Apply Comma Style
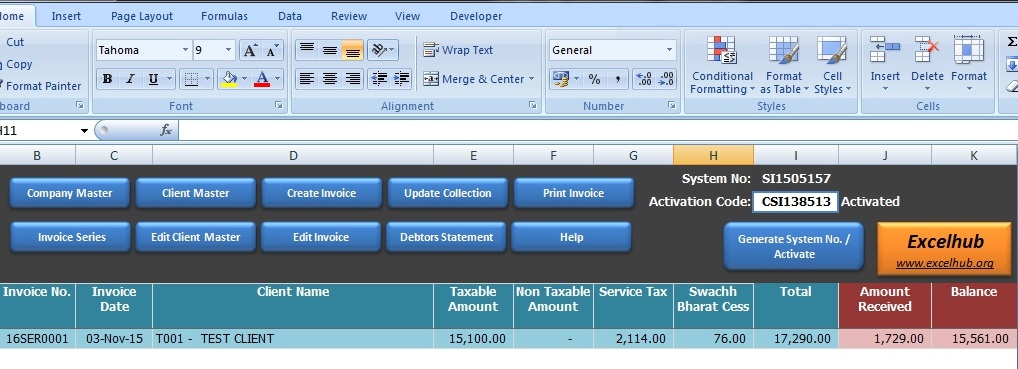Image resolution: width=1018 pixels, height=369 pixels. pyautogui.click(x=617, y=79)
